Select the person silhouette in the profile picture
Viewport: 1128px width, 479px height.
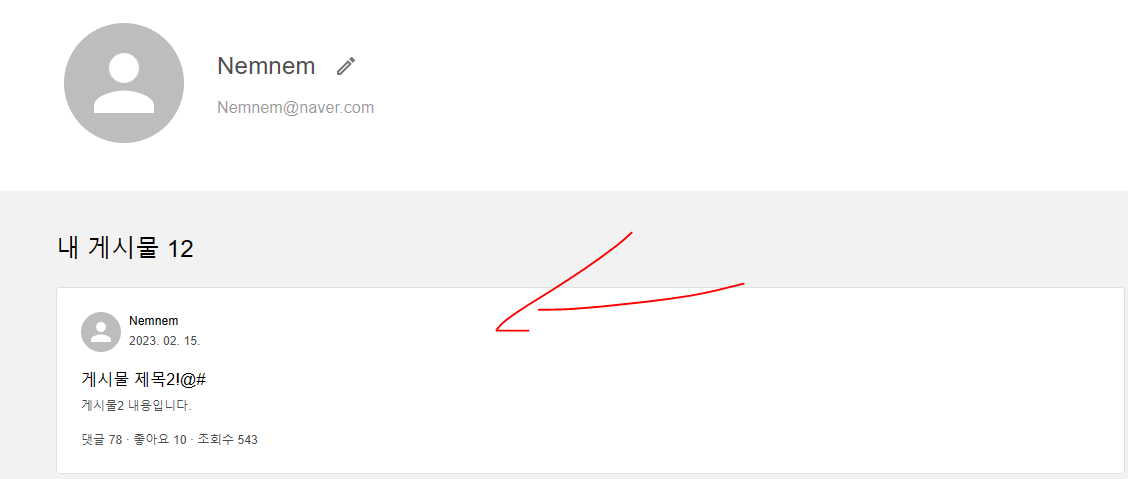(x=124, y=83)
